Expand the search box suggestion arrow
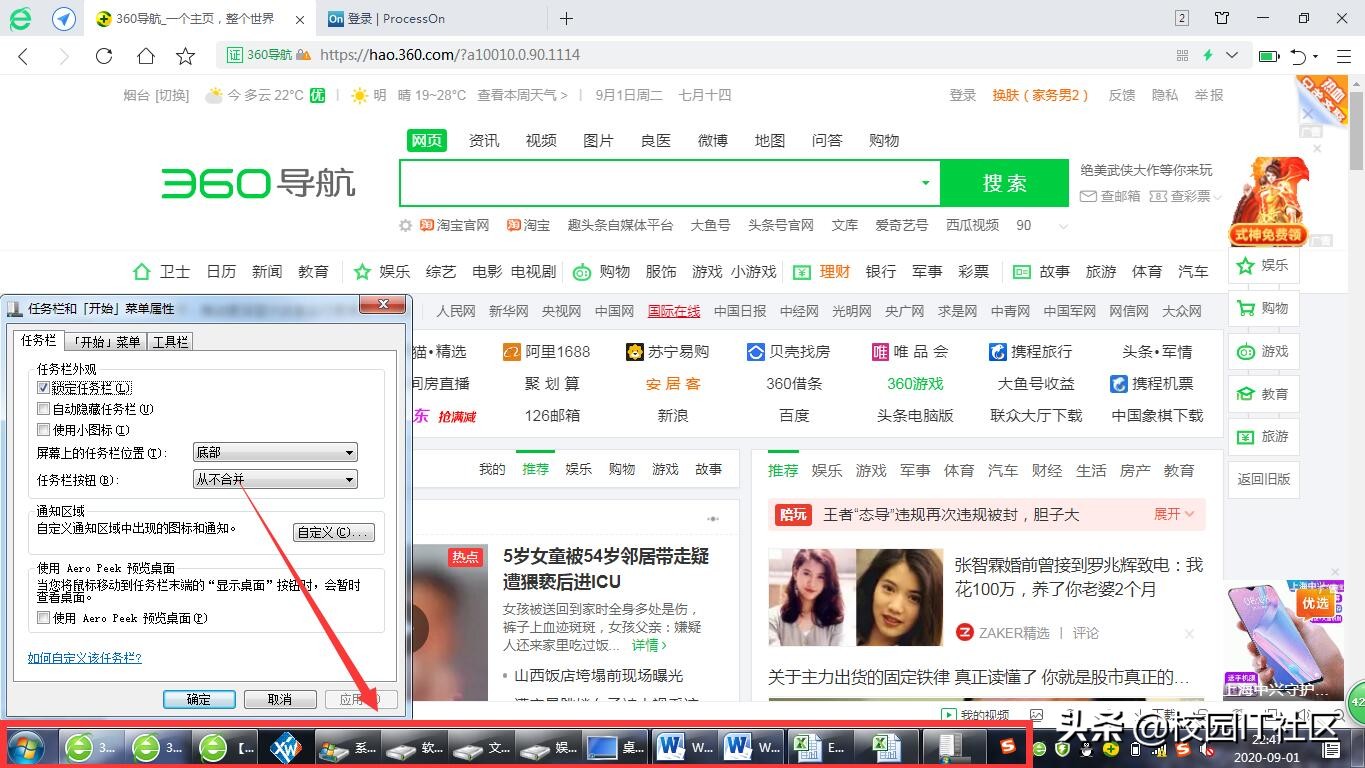The height and width of the screenshot is (768, 1365). [925, 183]
